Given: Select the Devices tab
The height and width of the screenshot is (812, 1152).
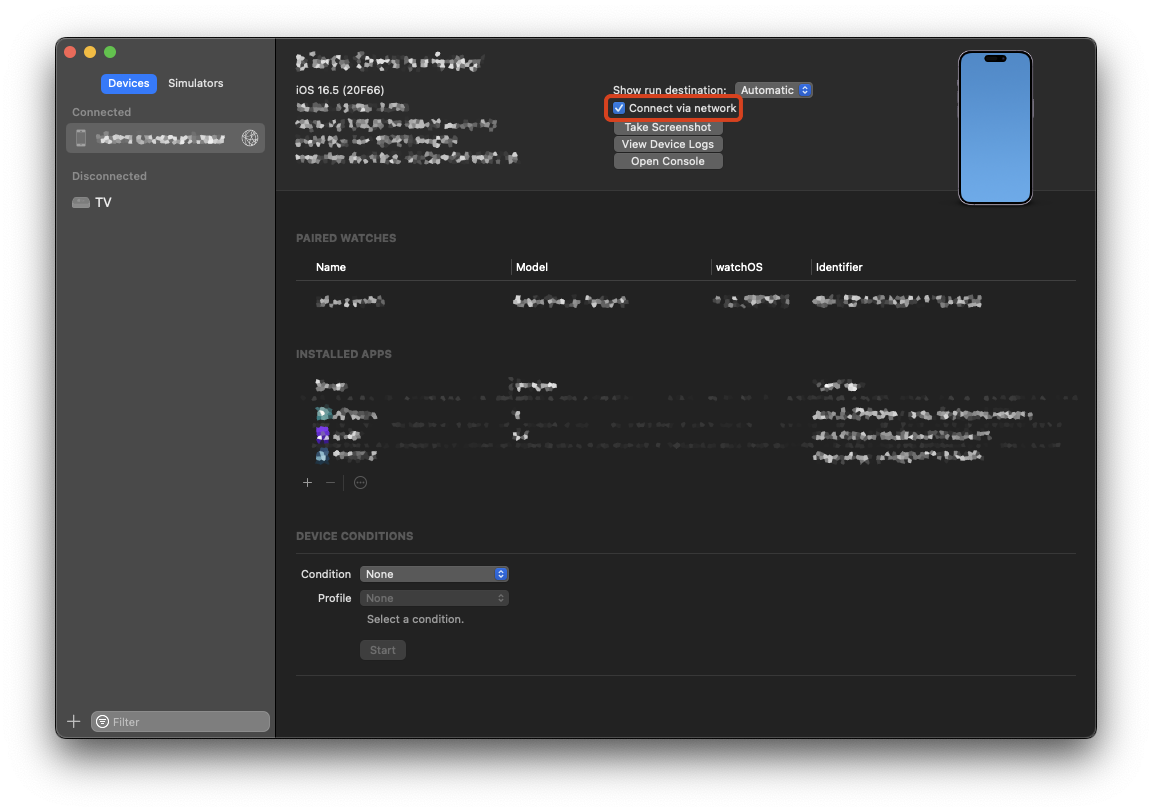Looking at the screenshot, I should [x=128, y=83].
